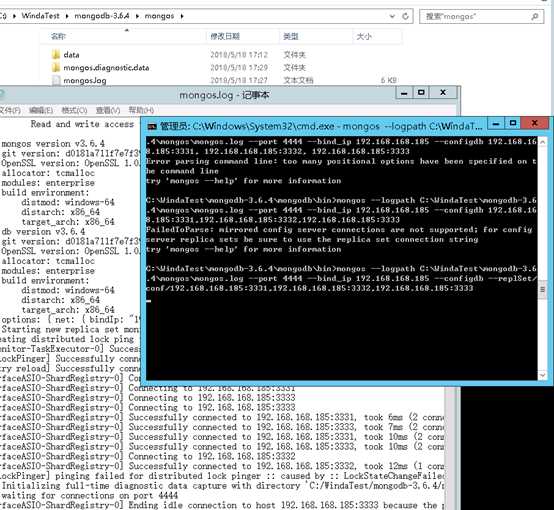Click the data folder name

pyautogui.click(x=71, y=55)
